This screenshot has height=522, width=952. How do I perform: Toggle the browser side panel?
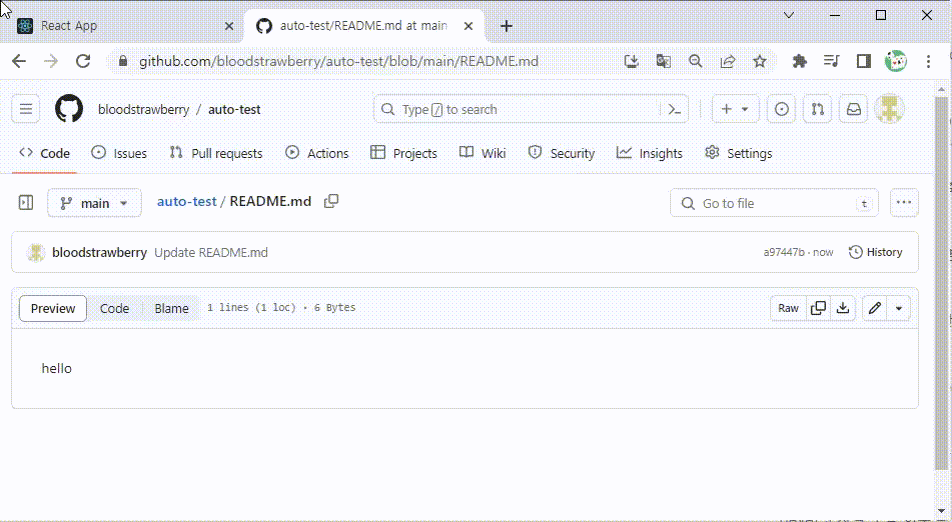pyautogui.click(x=863, y=61)
